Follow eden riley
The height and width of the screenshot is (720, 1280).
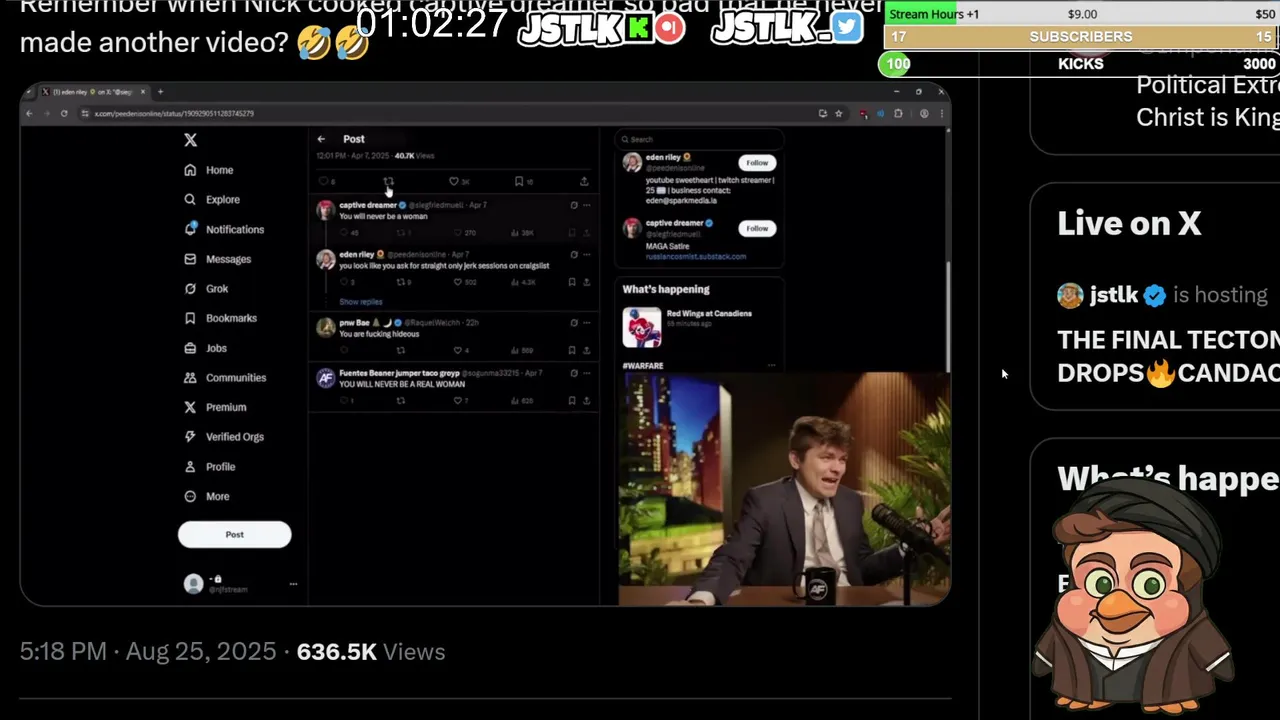coord(757,162)
